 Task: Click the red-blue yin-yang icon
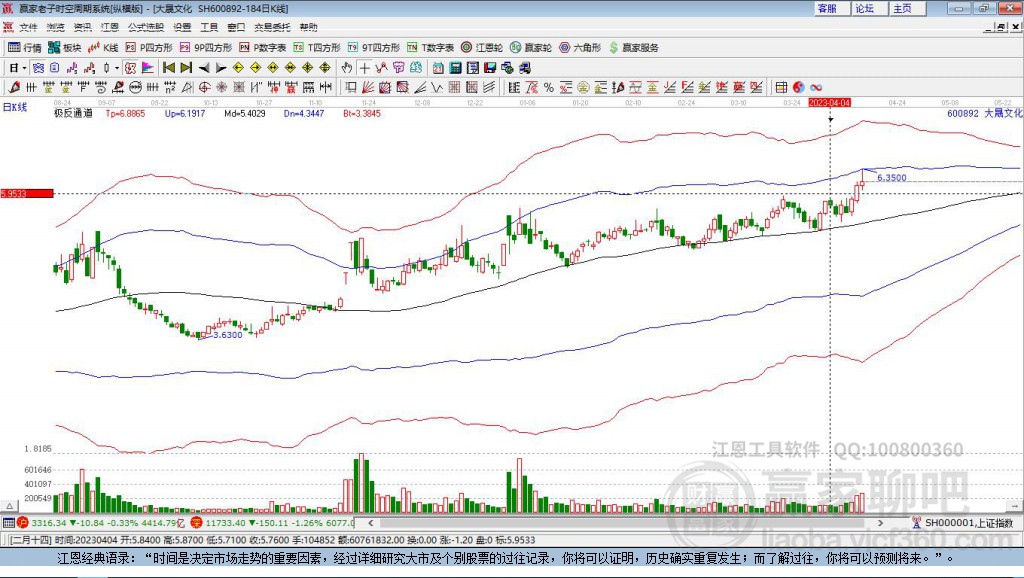click(798, 87)
